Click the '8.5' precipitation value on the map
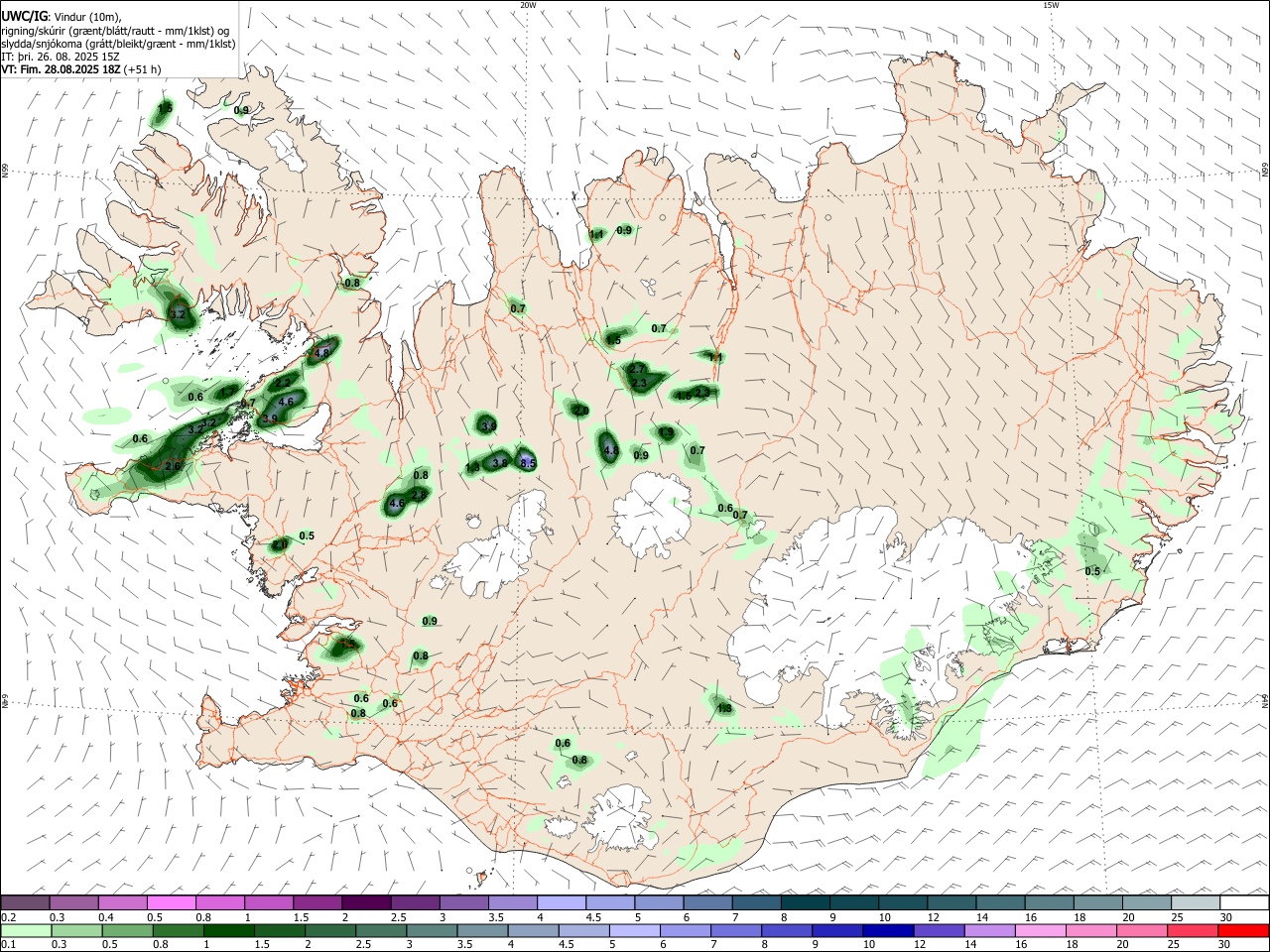 tap(527, 463)
